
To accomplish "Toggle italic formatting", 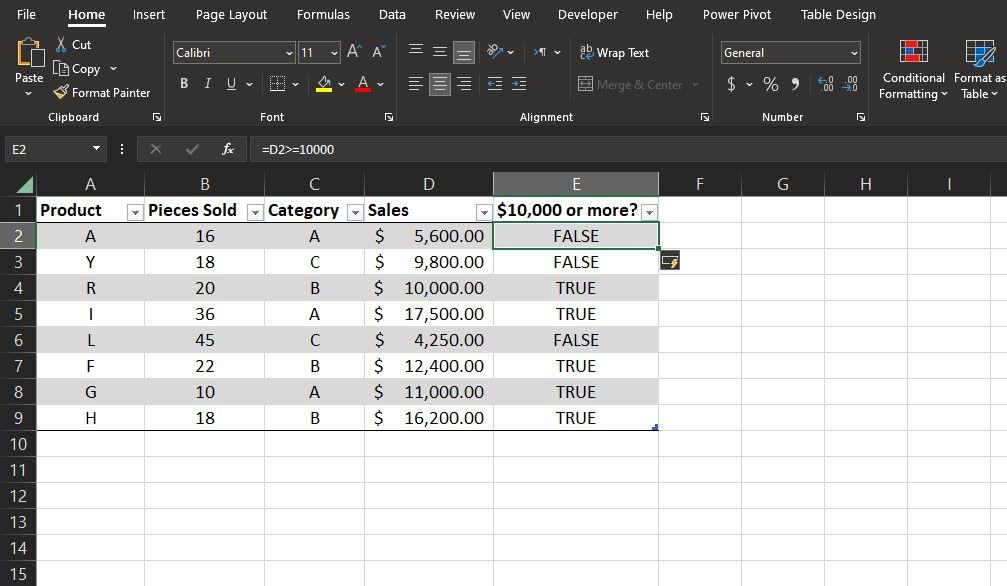I will pos(206,83).
